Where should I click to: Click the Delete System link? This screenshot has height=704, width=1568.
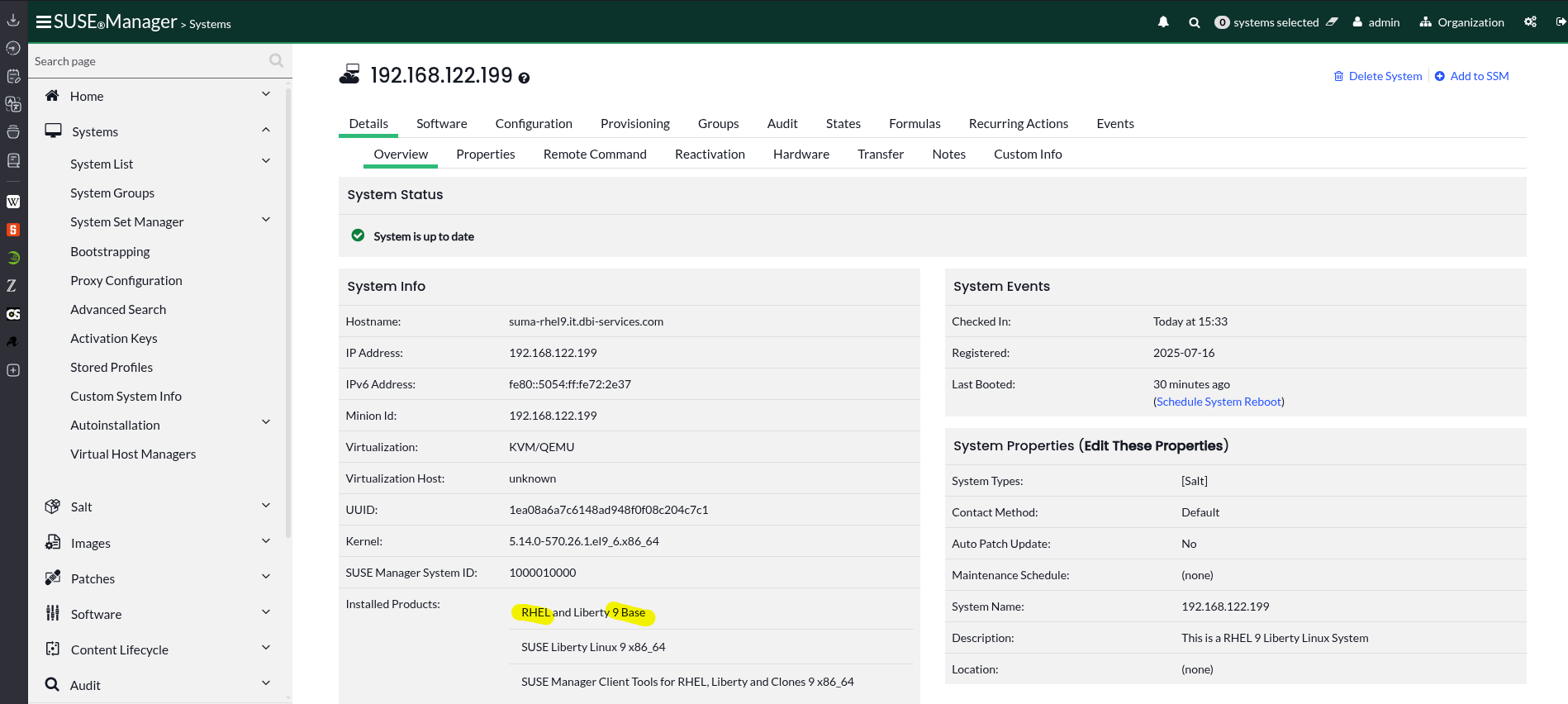tap(1385, 76)
